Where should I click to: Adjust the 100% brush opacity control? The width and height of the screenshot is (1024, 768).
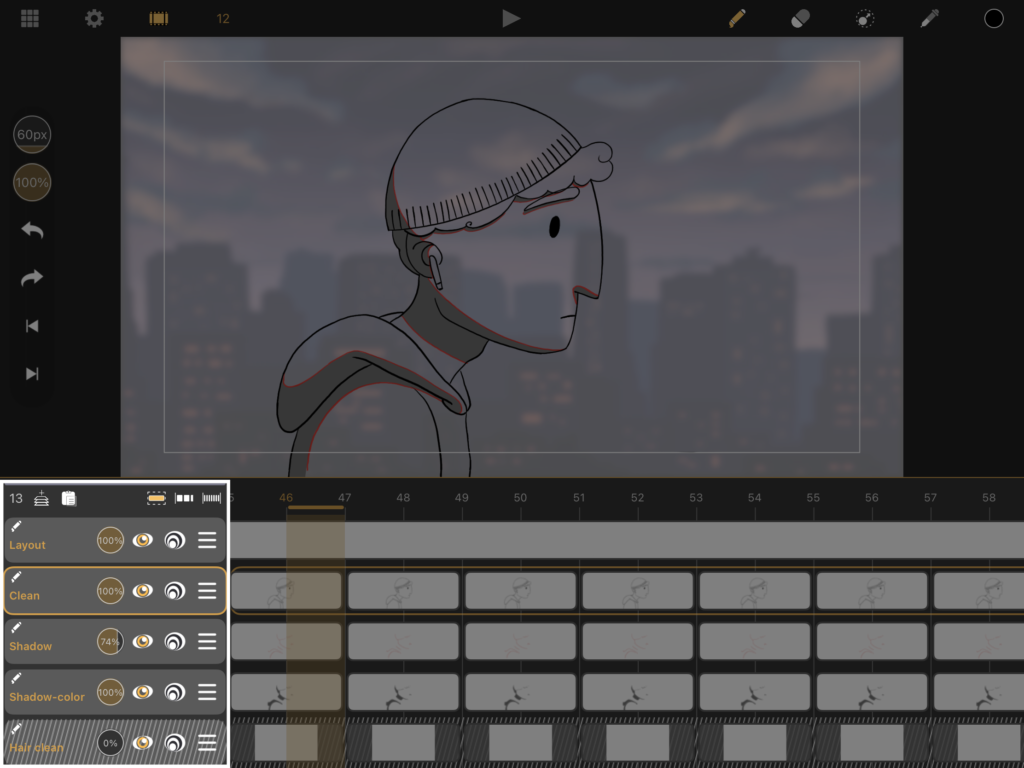click(x=32, y=182)
